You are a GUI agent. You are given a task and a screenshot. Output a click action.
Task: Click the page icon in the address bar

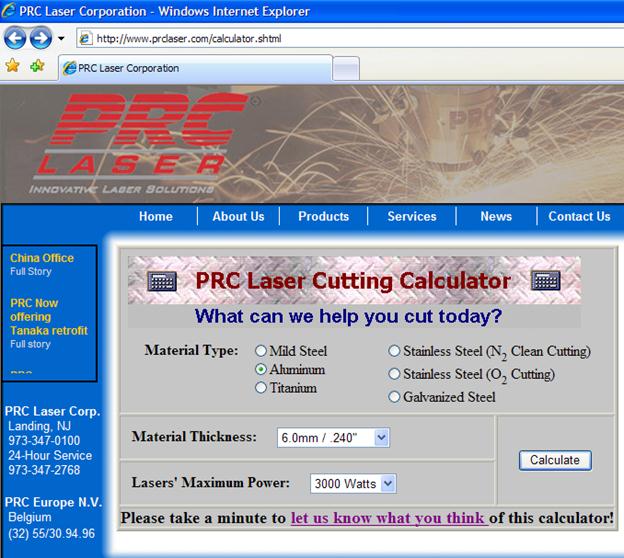[85, 39]
